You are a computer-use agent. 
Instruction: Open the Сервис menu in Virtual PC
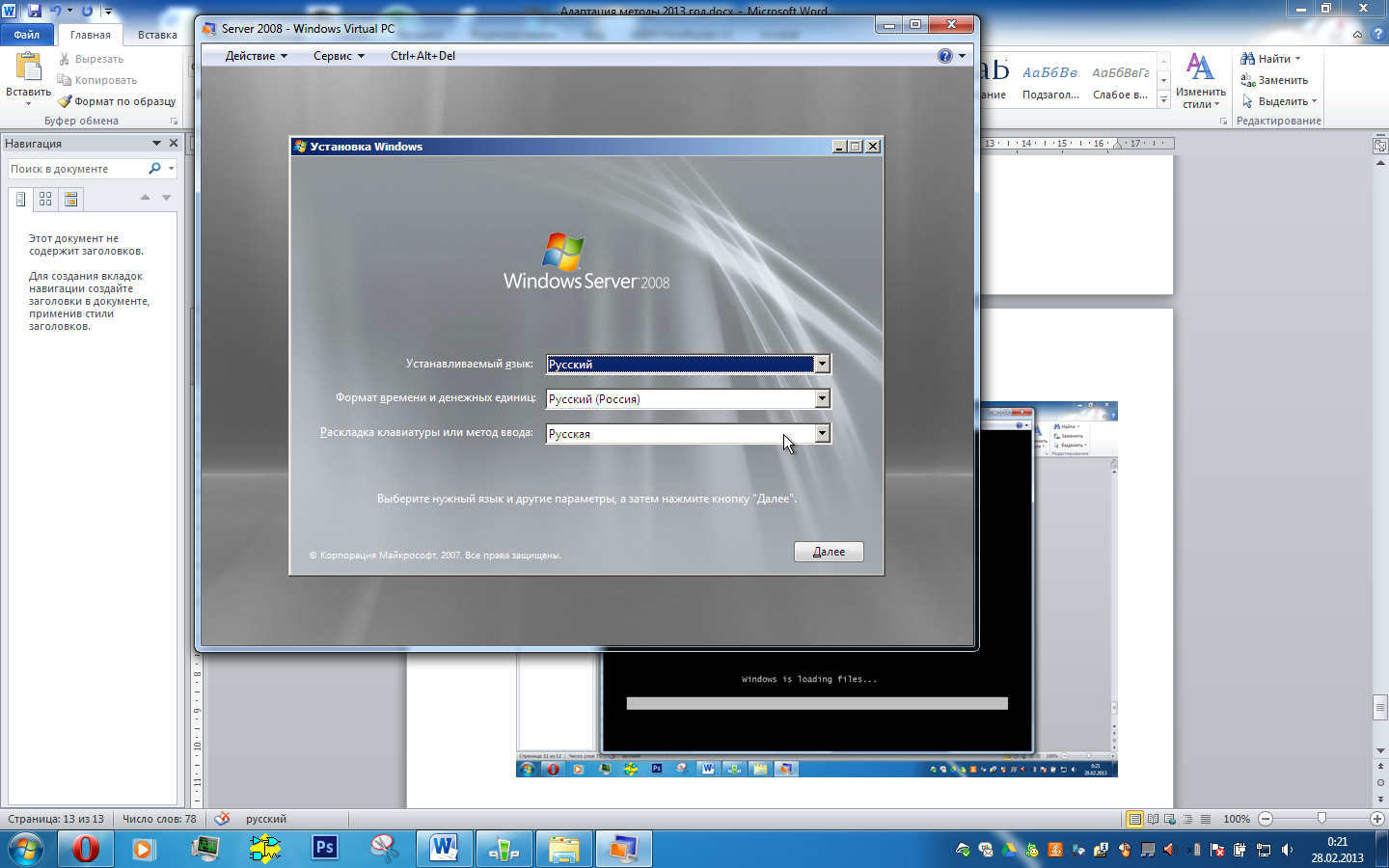339,56
